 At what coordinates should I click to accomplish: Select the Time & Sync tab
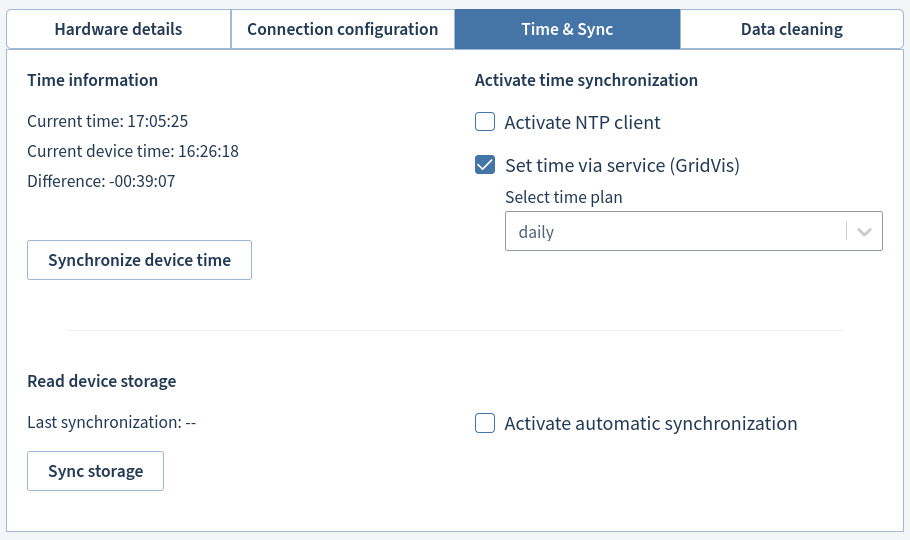pos(567,29)
